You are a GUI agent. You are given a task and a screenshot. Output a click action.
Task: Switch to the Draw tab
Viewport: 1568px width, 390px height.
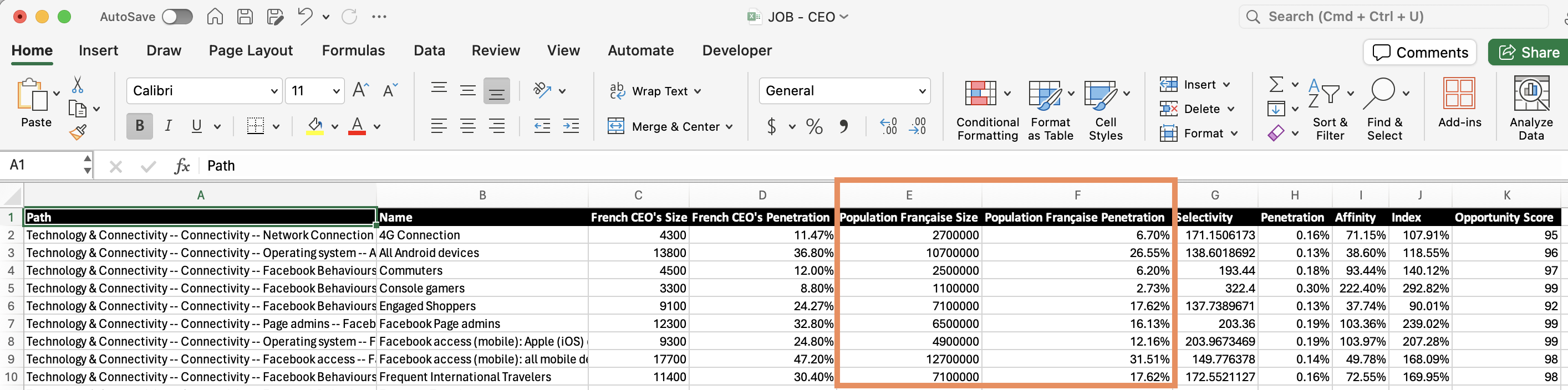coord(164,50)
